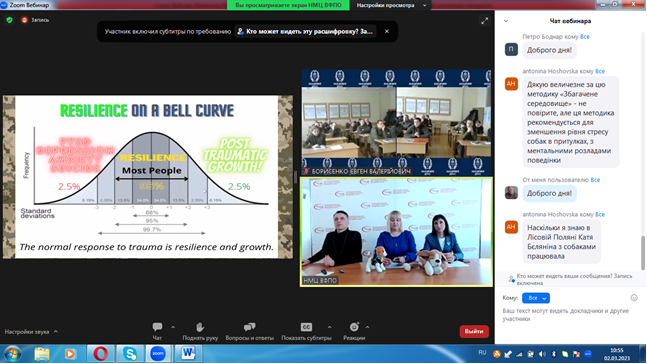This screenshot has height=364, width=647.
Task: Enter fullscreen with the expand arrows icon
Action: click(x=484, y=21)
